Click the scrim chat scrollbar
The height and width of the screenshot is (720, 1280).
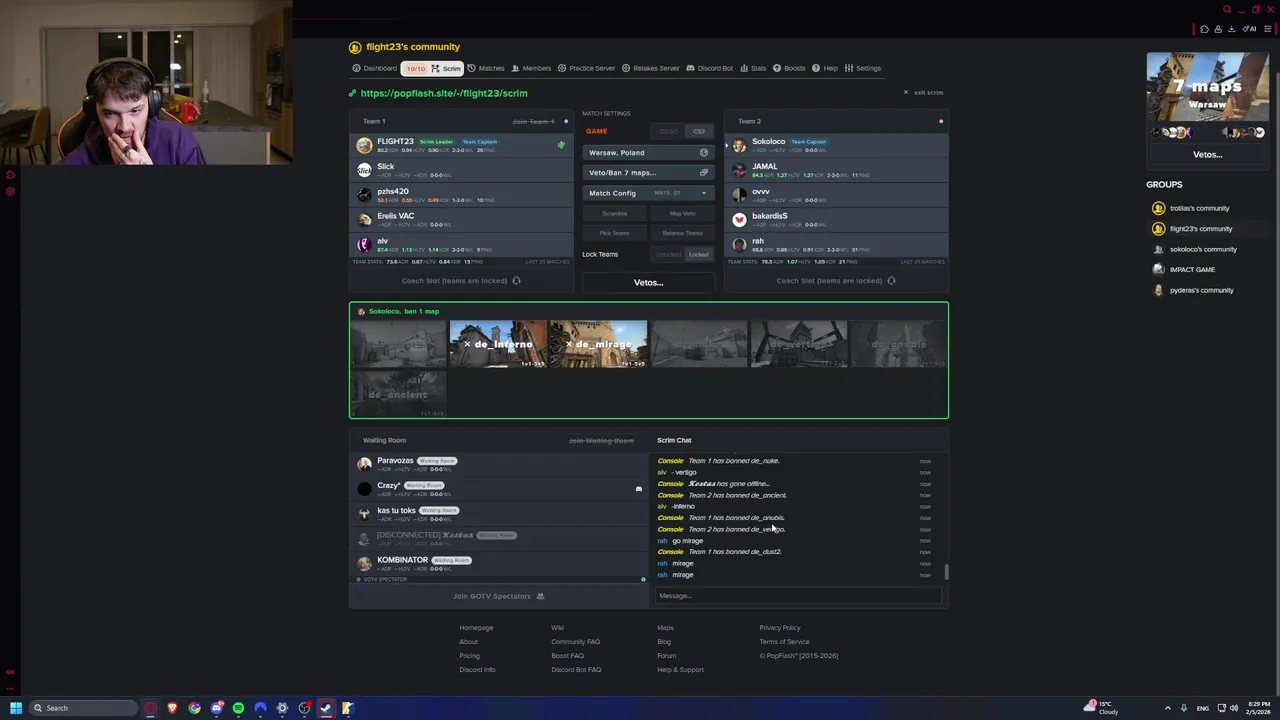click(946, 572)
